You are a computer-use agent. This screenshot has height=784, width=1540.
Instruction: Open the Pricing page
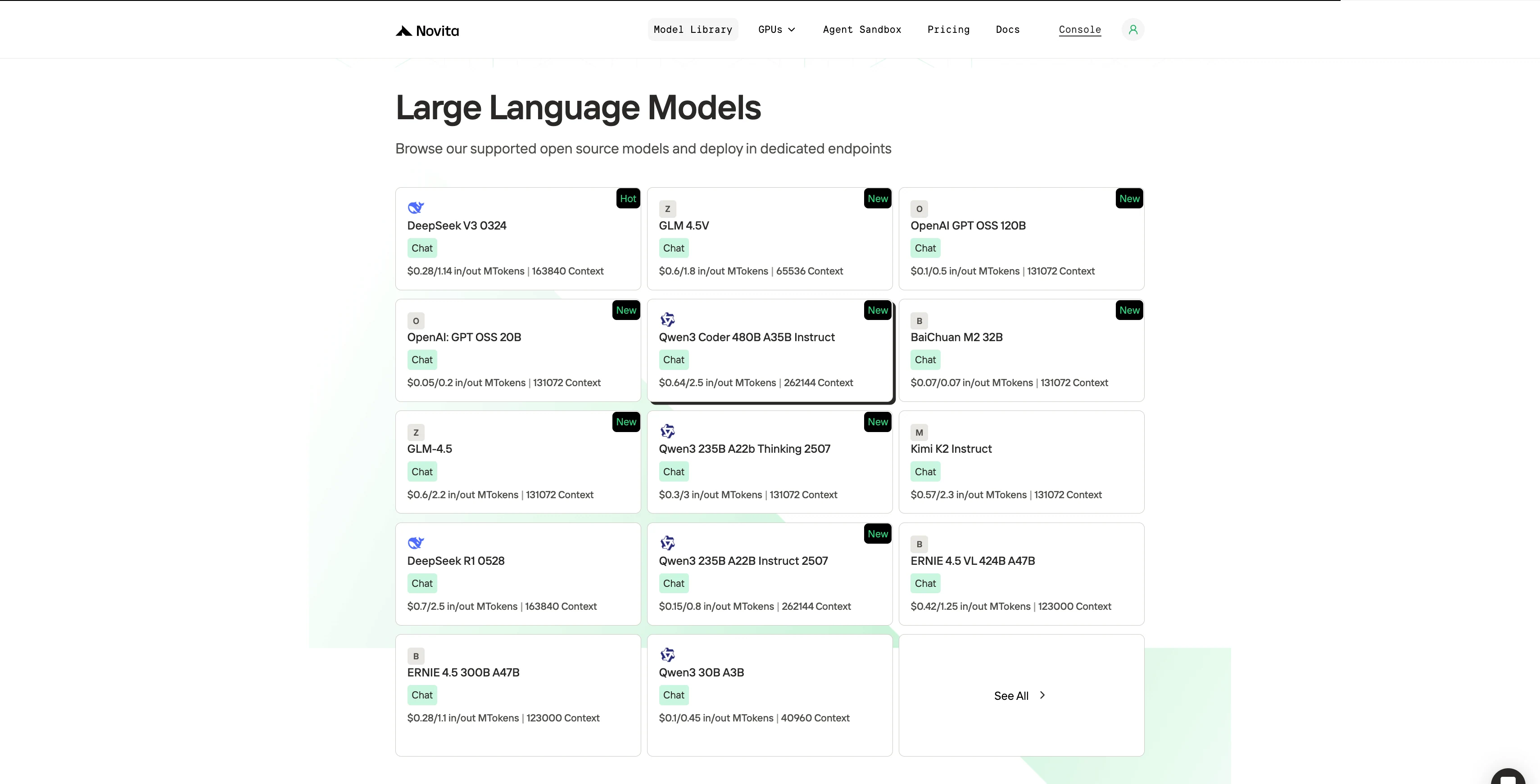click(948, 29)
